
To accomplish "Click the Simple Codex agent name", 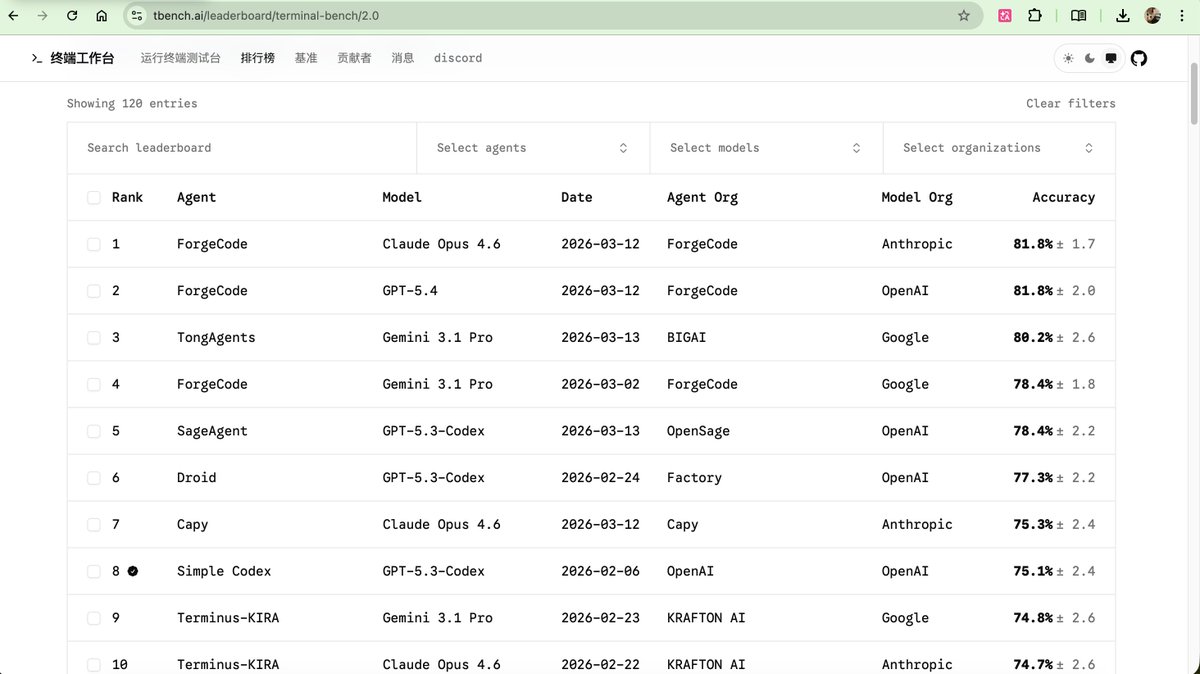I will coord(224,571).
